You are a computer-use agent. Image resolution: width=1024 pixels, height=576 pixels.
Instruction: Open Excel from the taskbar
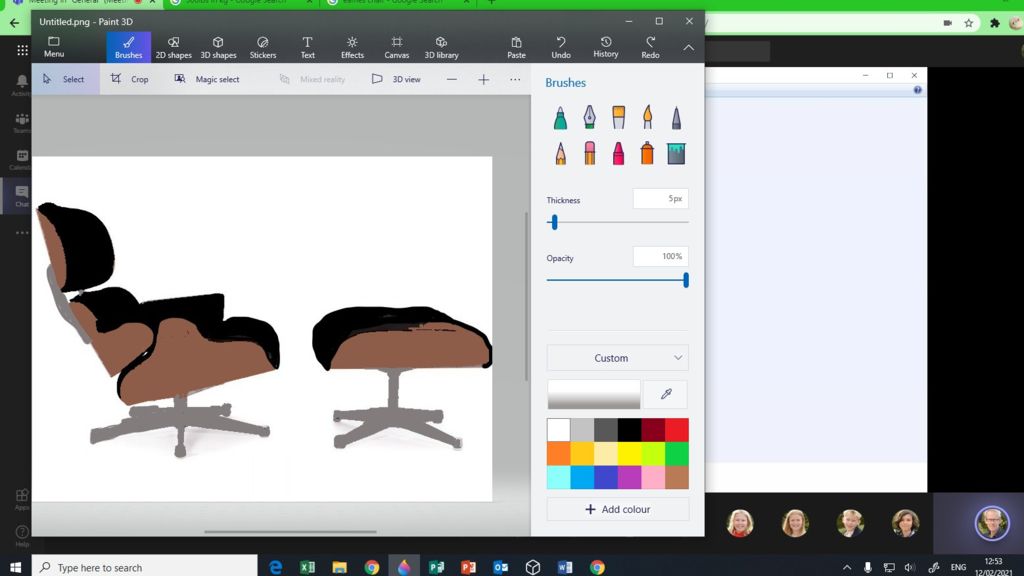(x=308, y=567)
